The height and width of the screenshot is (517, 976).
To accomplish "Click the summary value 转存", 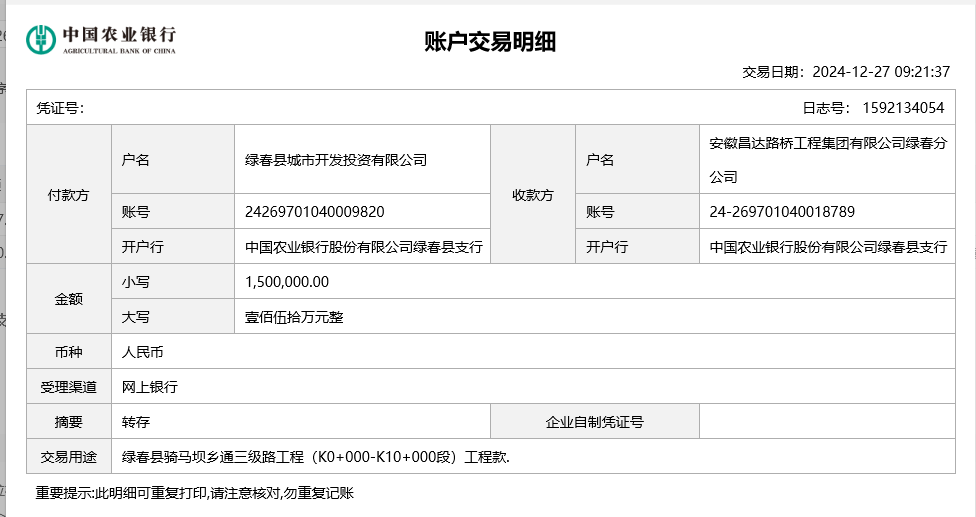I will click(x=136, y=422).
